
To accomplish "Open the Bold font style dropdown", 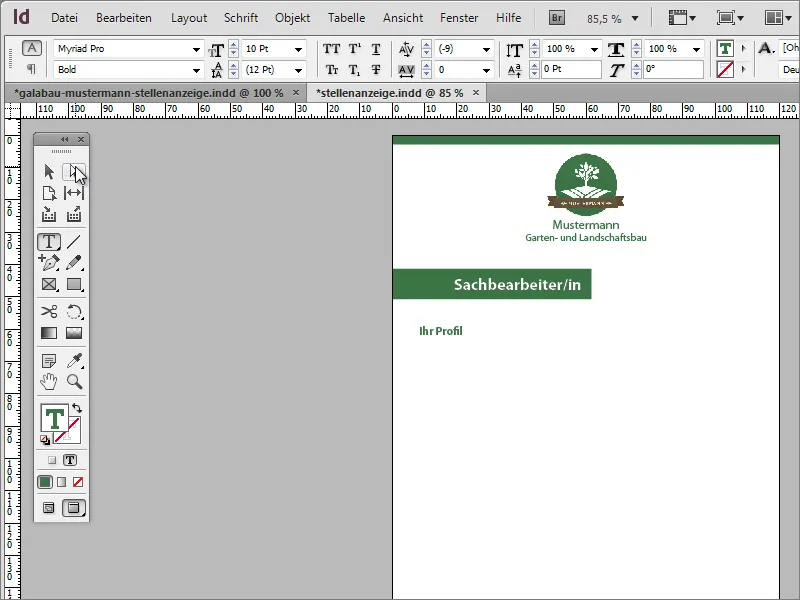I will pyautogui.click(x=196, y=70).
